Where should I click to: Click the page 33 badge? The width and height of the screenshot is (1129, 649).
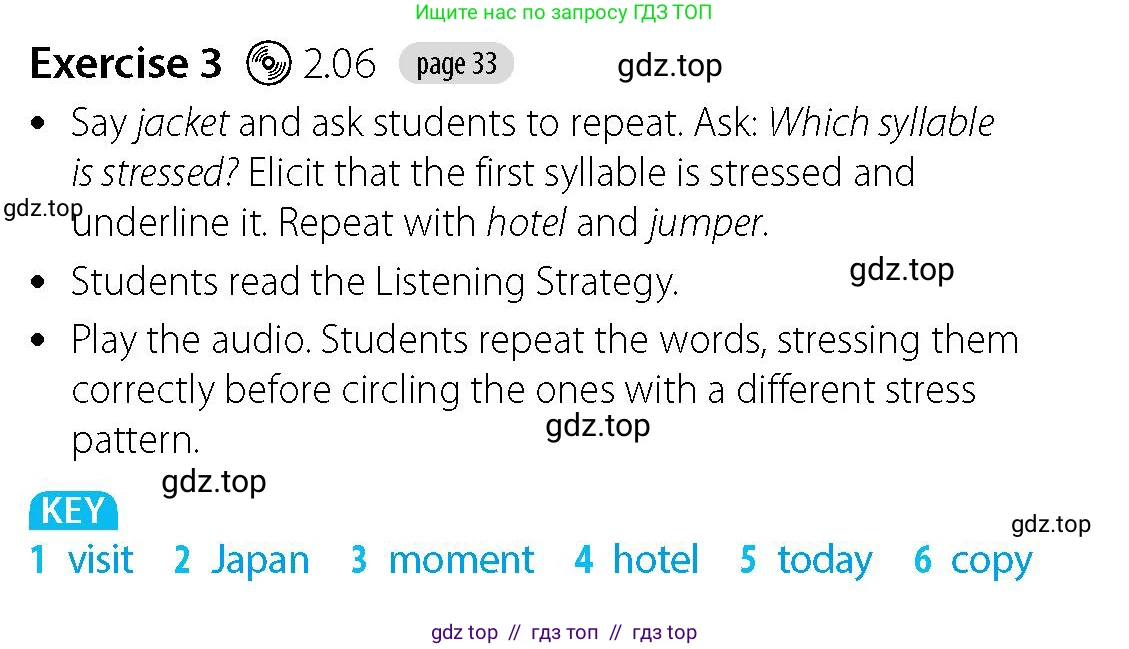coord(456,63)
